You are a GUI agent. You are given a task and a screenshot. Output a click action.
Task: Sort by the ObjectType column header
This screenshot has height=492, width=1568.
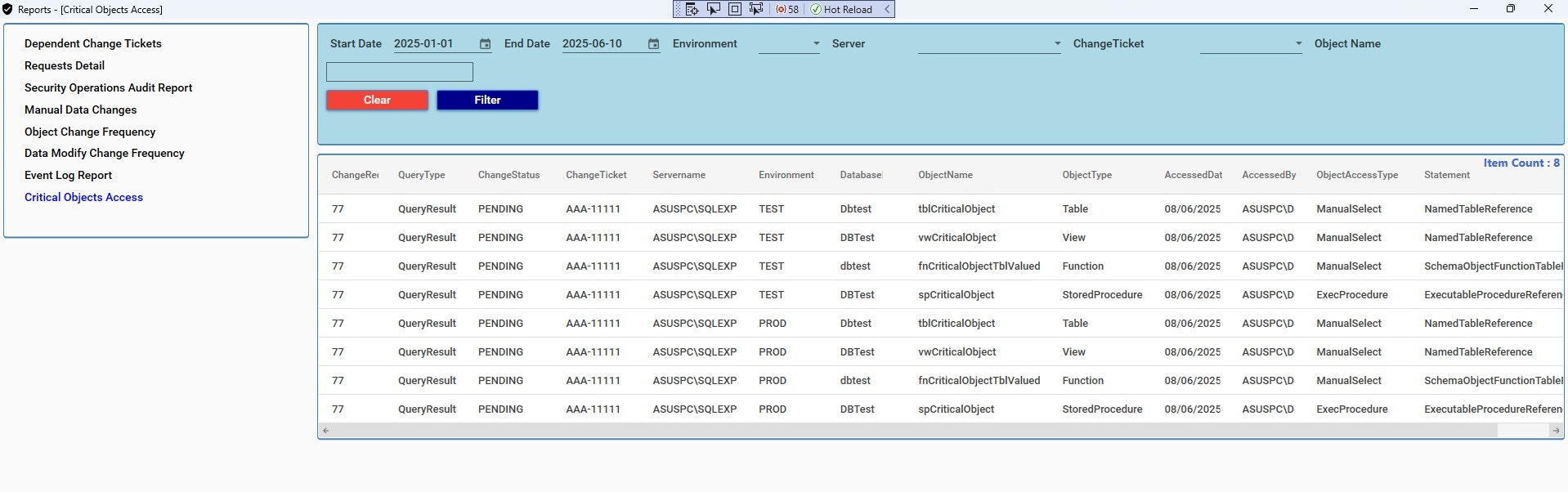[x=1087, y=175]
